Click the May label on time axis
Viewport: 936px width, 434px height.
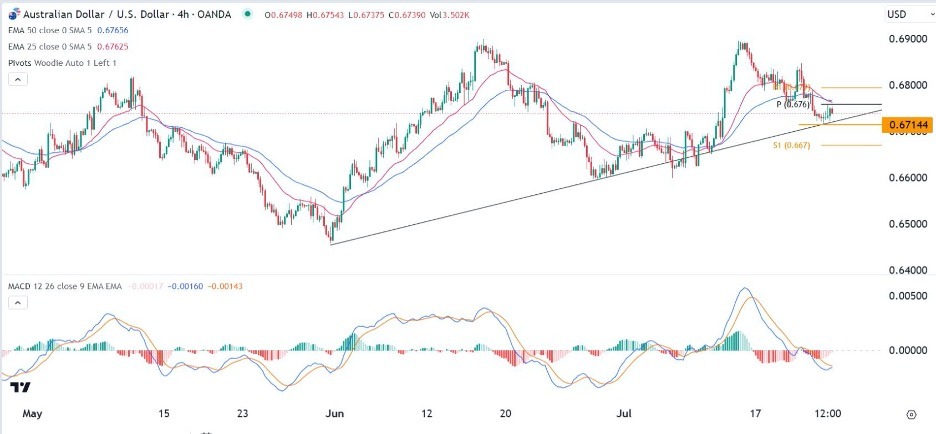[33, 412]
